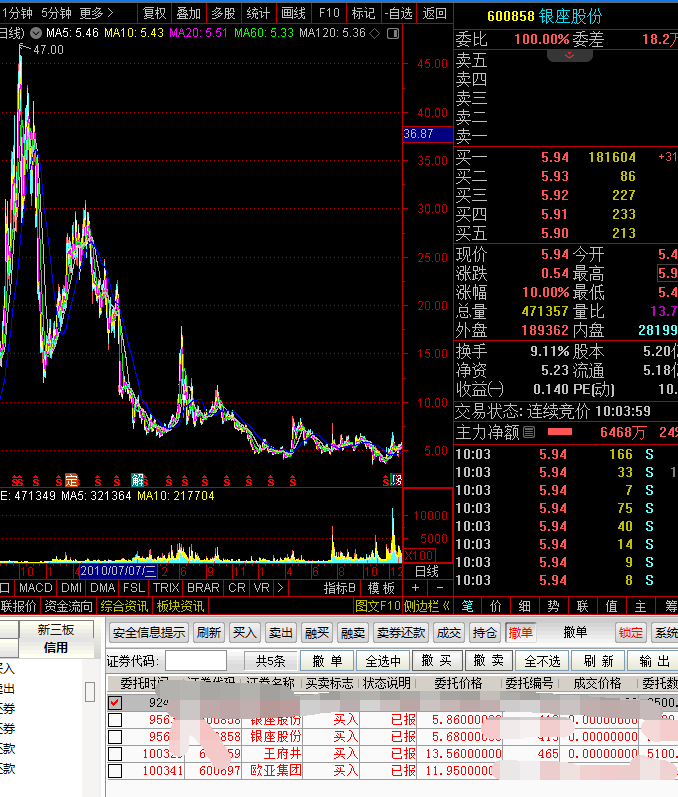Click the 融买 margin buy button
678x797 pixels.
tap(317, 633)
